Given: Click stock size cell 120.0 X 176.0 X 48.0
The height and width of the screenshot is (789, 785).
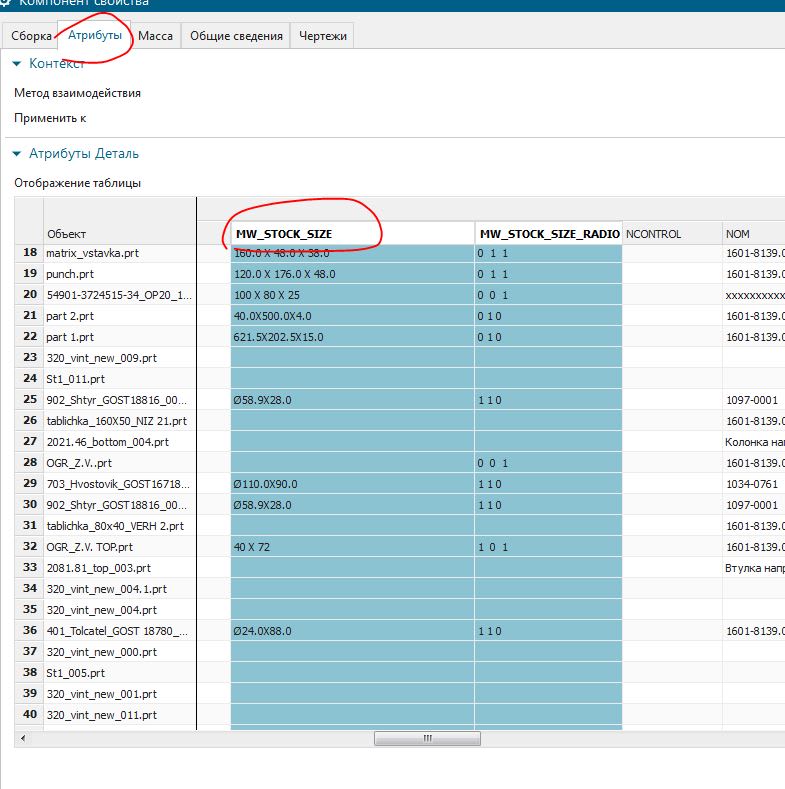Looking at the screenshot, I should click(352, 274).
